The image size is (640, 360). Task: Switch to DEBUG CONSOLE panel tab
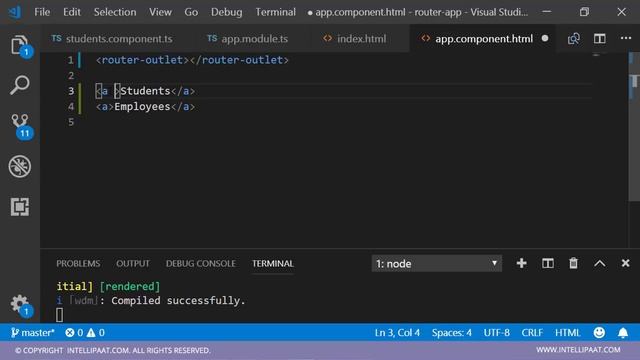[200, 264]
